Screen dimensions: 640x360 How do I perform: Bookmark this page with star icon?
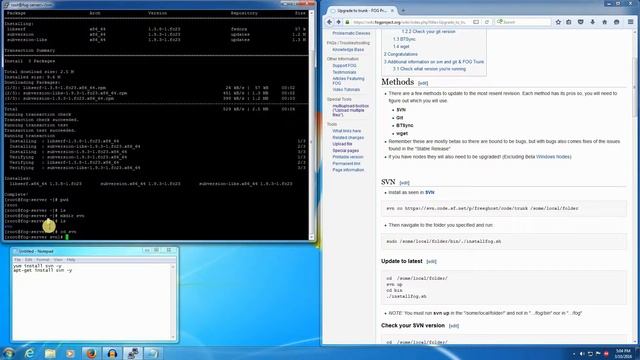558,22
